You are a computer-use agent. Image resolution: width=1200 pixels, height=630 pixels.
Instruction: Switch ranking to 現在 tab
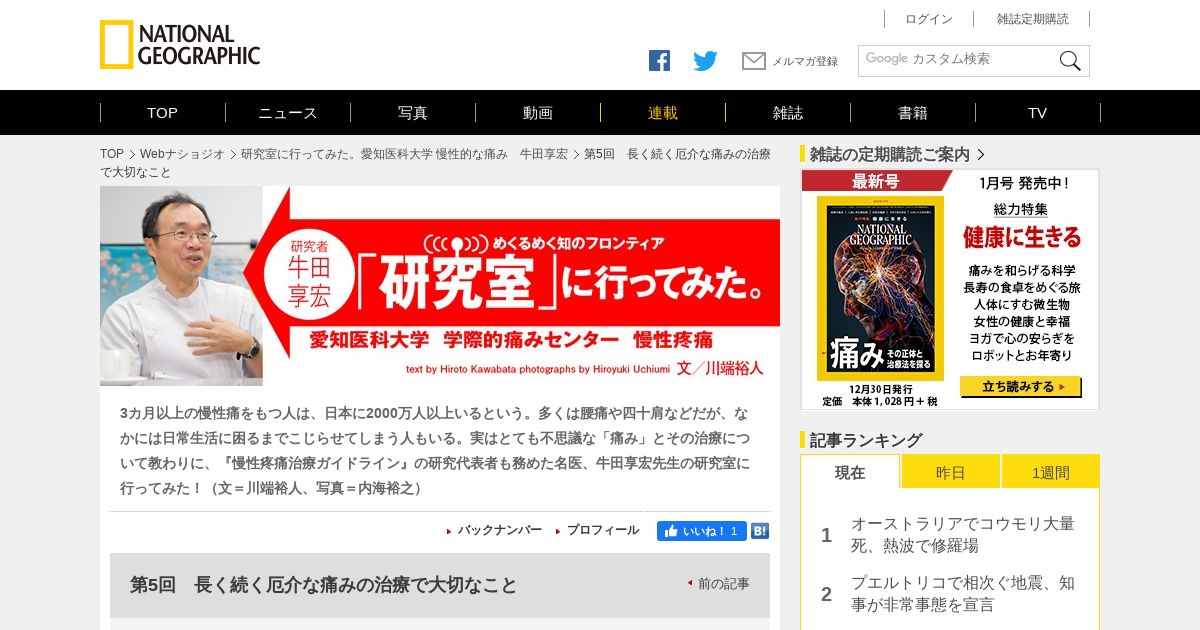(x=850, y=472)
